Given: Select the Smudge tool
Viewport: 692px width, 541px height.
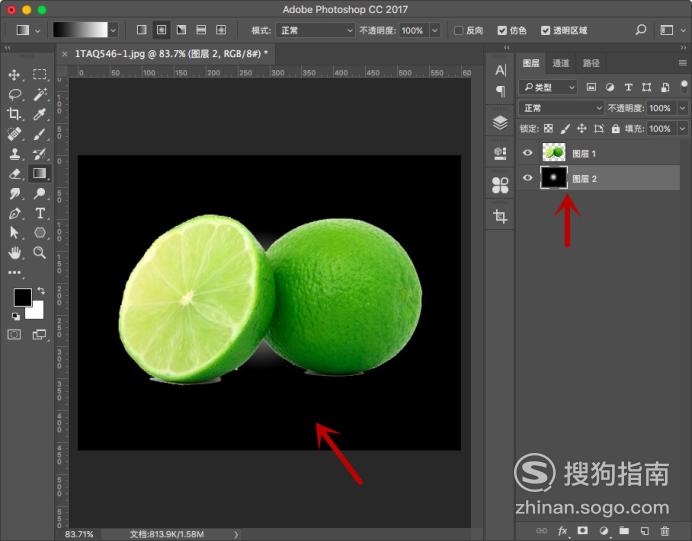Looking at the screenshot, I should pyautogui.click(x=15, y=193).
